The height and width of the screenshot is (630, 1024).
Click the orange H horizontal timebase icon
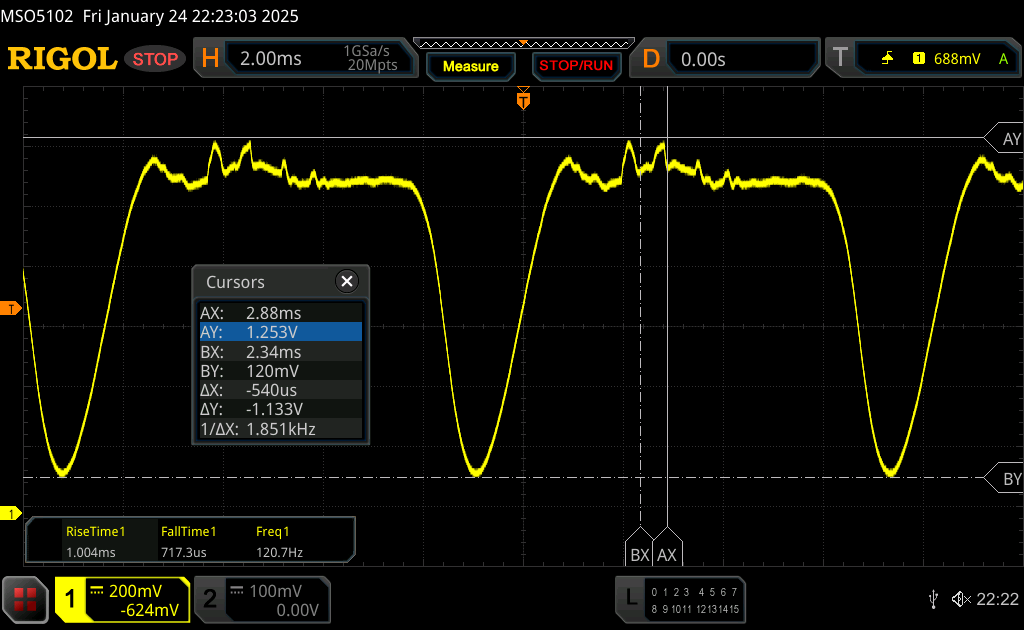(210, 59)
